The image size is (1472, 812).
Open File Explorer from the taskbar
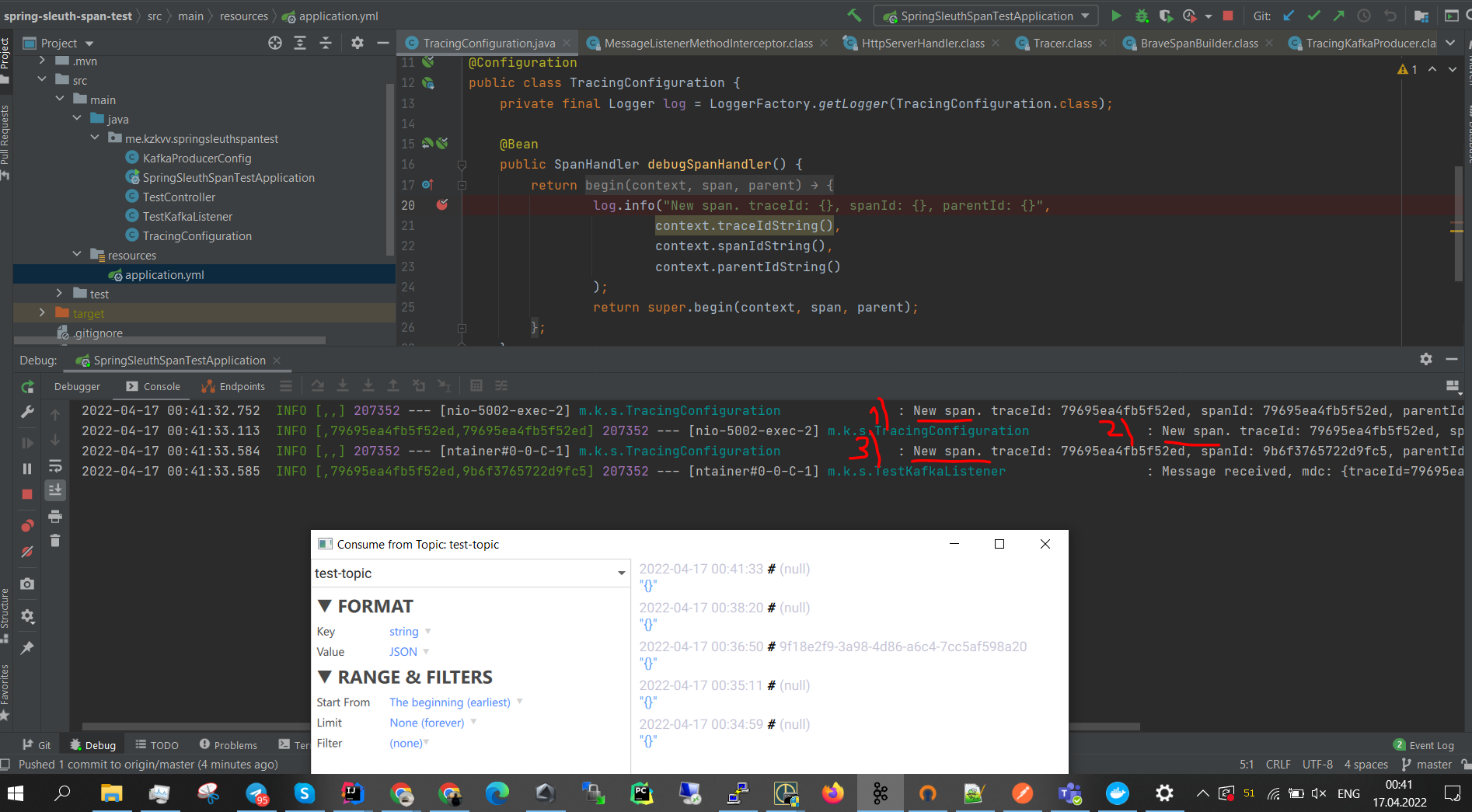pyautogui.click(x=111, y=793)
